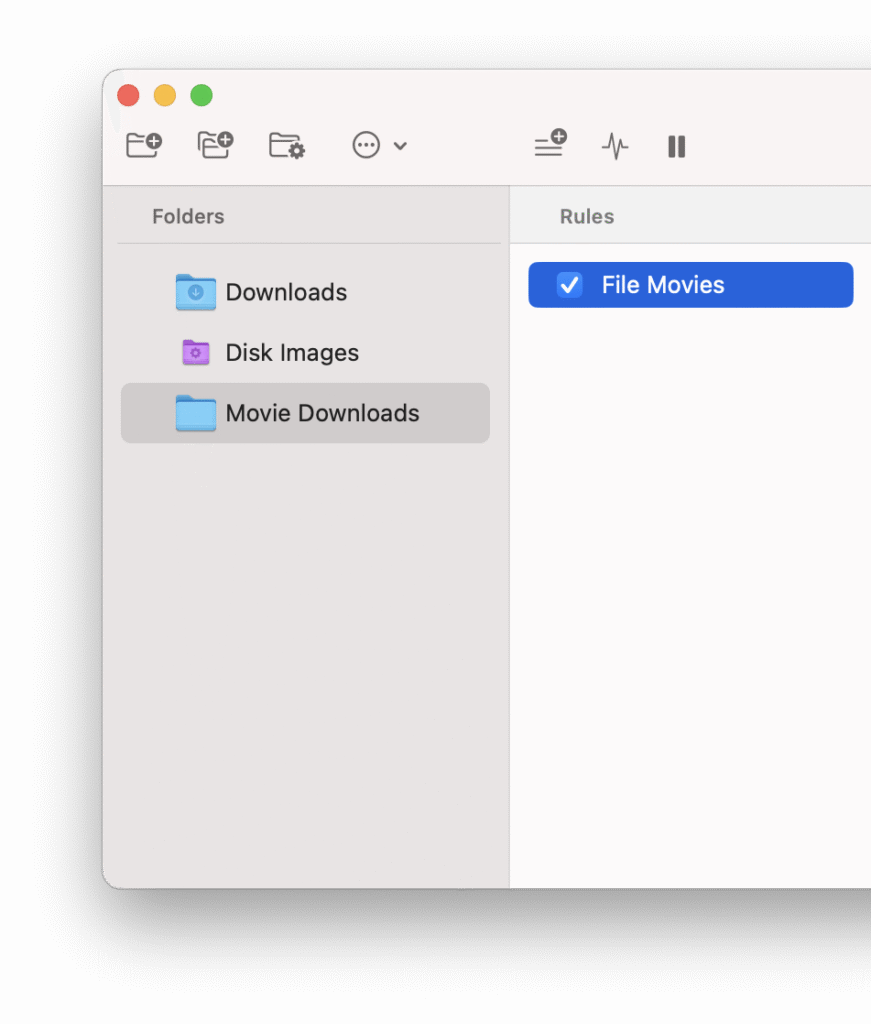This screenshot has height=1024, width=871.
Task: Add a new rule with the plus-rule icon
Action: click(x=549, y=145)
